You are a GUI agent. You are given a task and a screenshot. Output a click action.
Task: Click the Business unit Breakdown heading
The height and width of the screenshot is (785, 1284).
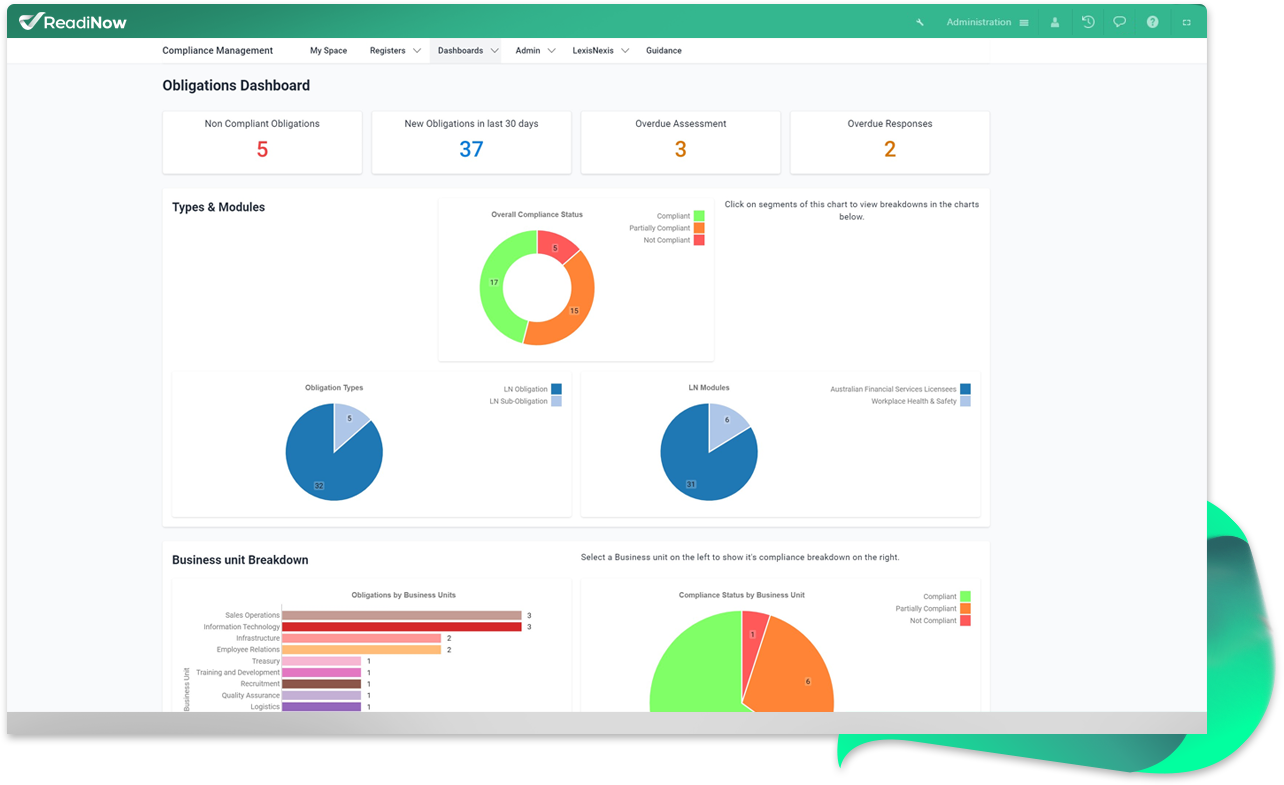[240, 560]
